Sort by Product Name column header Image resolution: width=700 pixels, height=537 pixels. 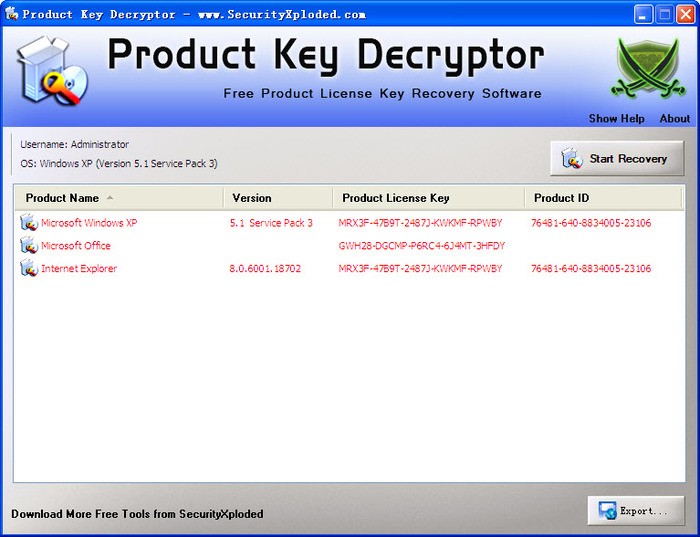(x=119, y=198)
